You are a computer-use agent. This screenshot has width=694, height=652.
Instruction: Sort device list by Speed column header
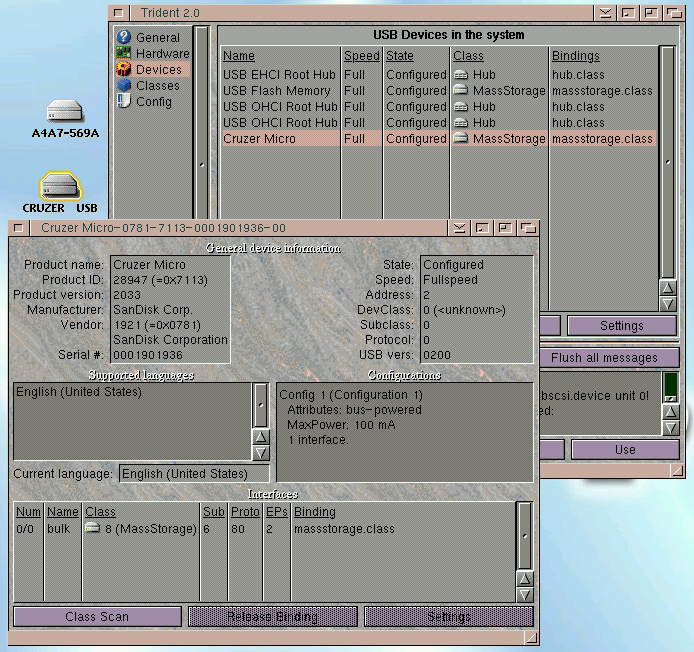pos(361,56)
